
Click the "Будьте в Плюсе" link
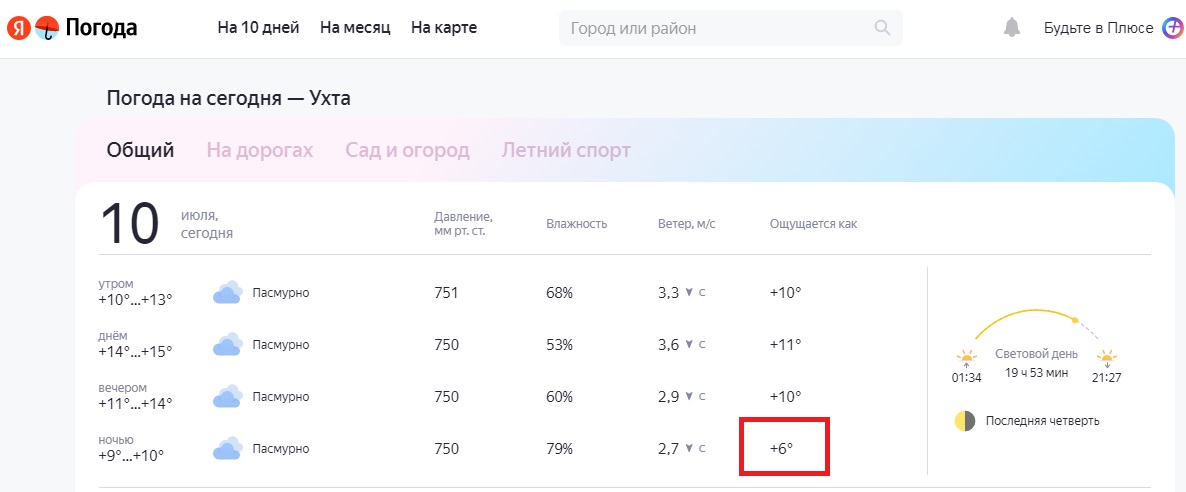pyautogui.click(x=1098, y=28)
